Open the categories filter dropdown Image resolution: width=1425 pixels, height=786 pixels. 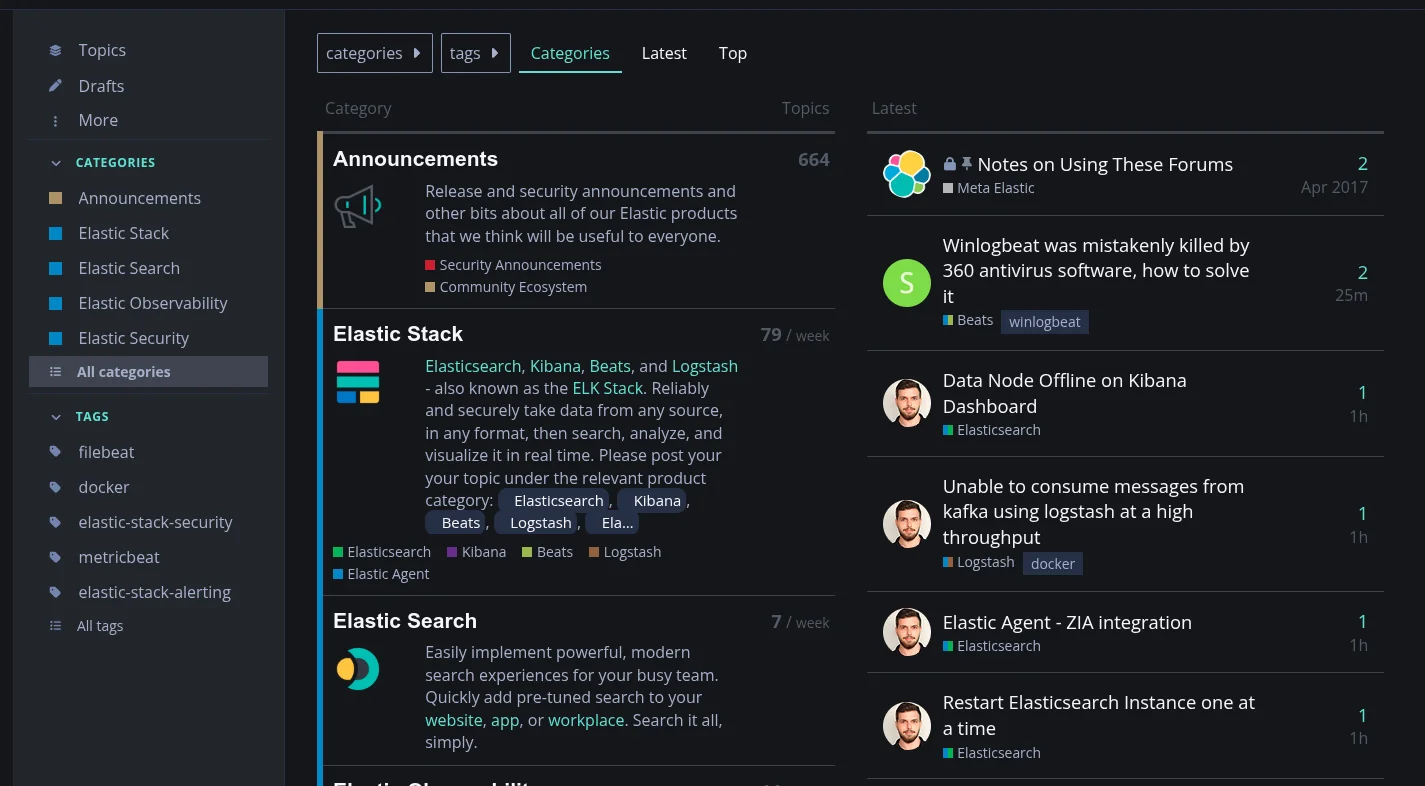coord(375,53)
